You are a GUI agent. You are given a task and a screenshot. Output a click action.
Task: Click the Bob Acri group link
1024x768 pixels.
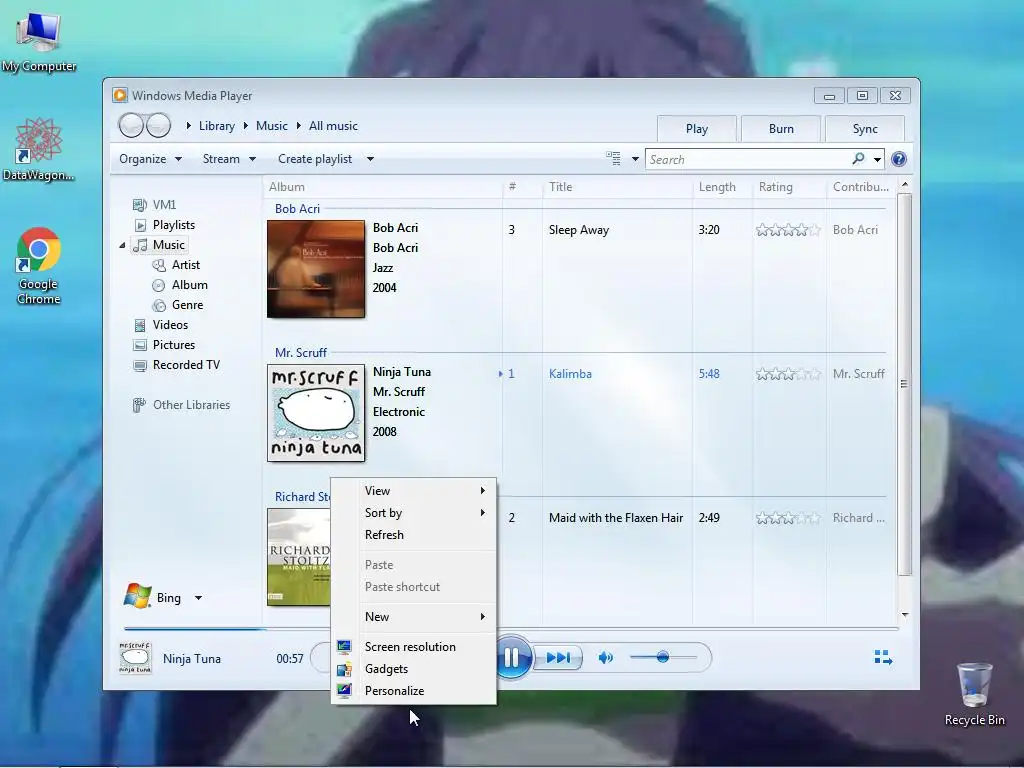tap(297, 209)
